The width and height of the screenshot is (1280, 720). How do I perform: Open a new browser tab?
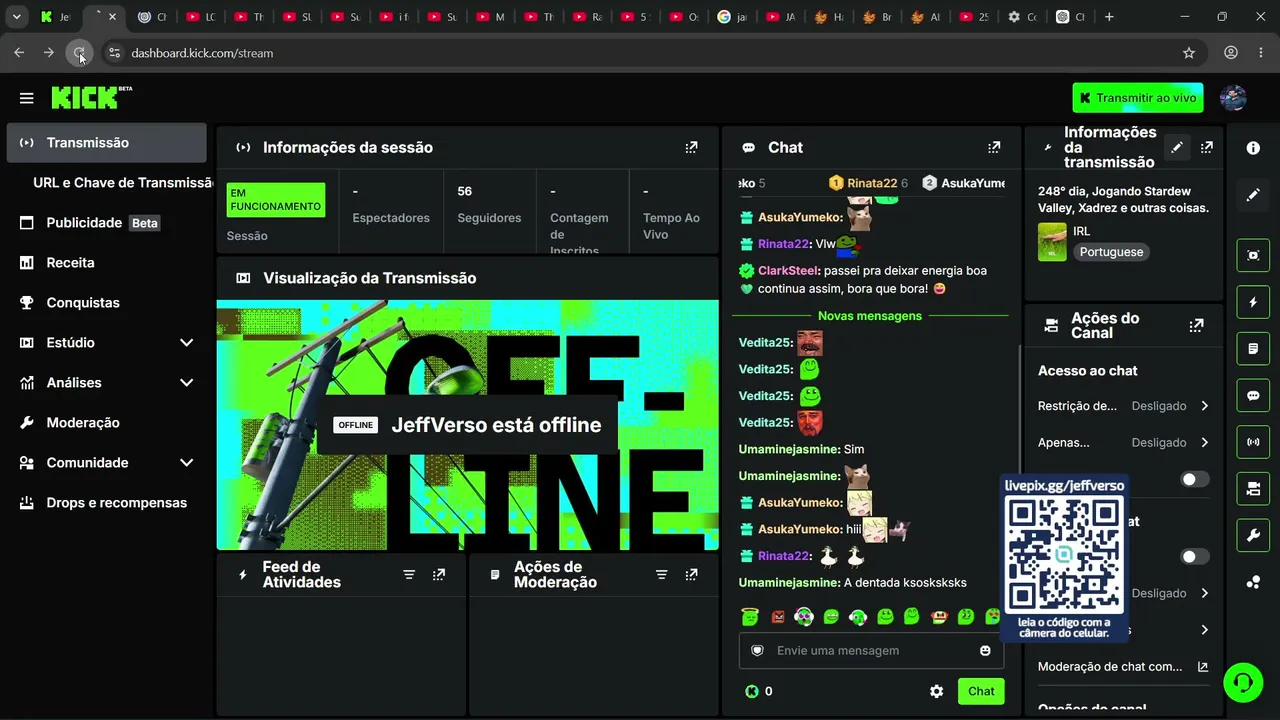point(1109,17)
